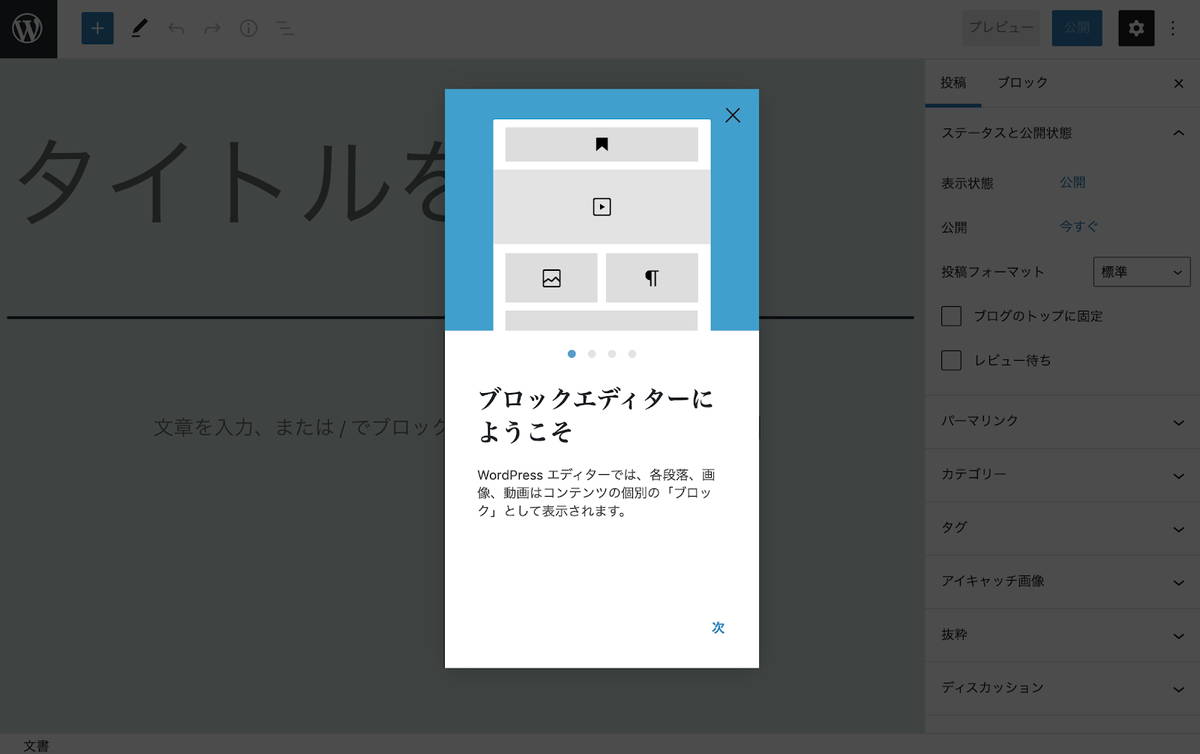This screenshot has height=754, width=1200.
Task: Toggle the settings gear icon
Action: tap(1136, 28)
